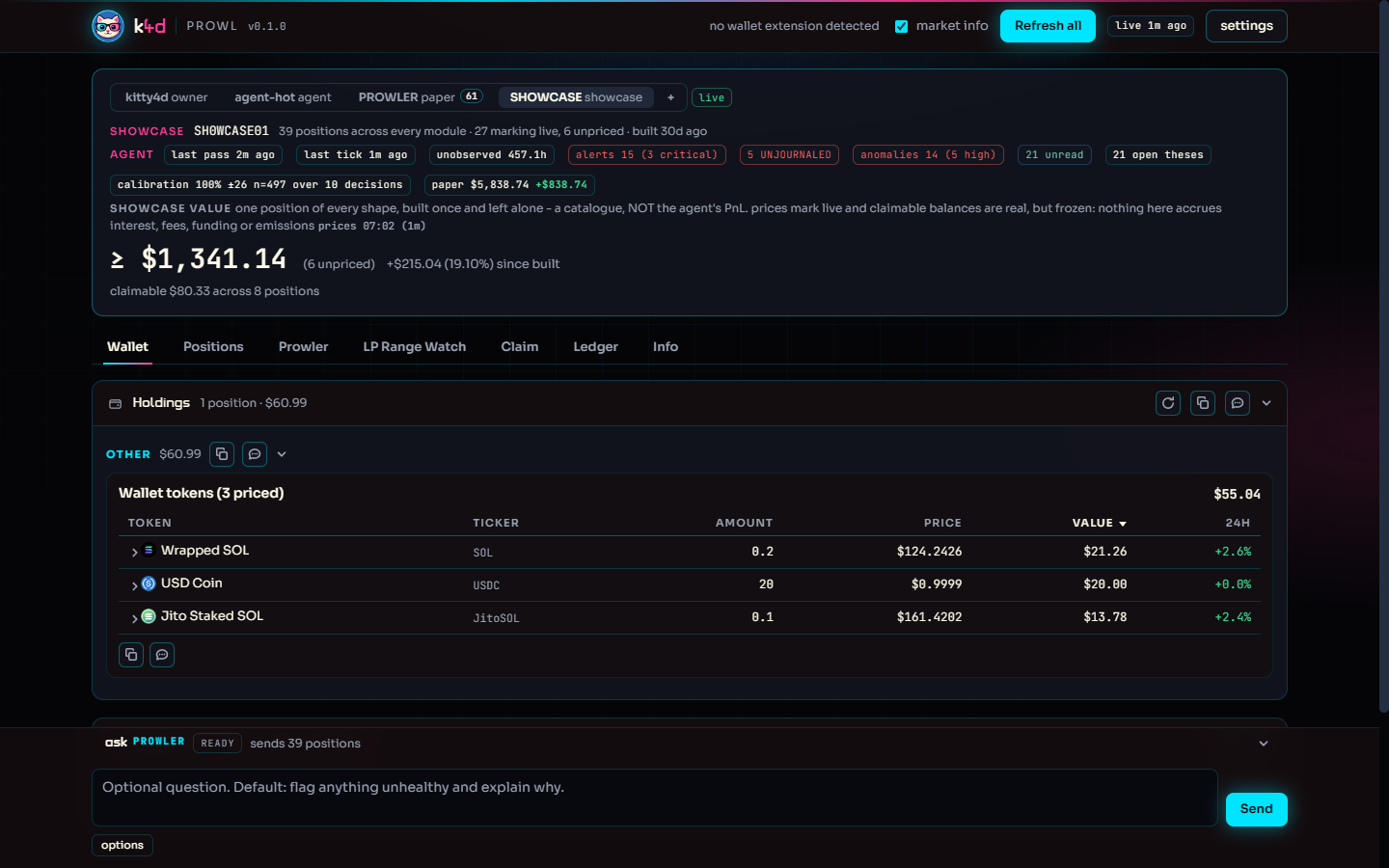Collapse the Holdings panel chevron
This screenshot has height=868, width=1389.
point(1266,403)
